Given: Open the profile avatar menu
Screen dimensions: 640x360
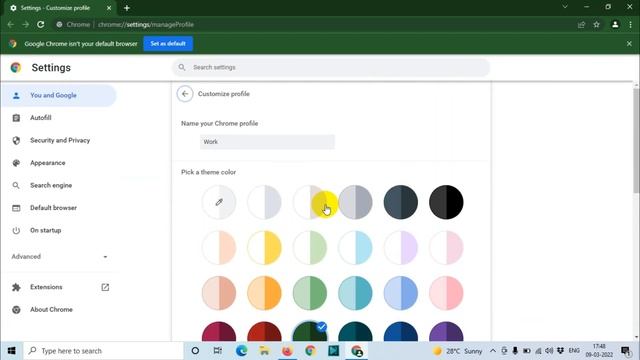Looking at the screenshot, I should click(x=615, y=24).
